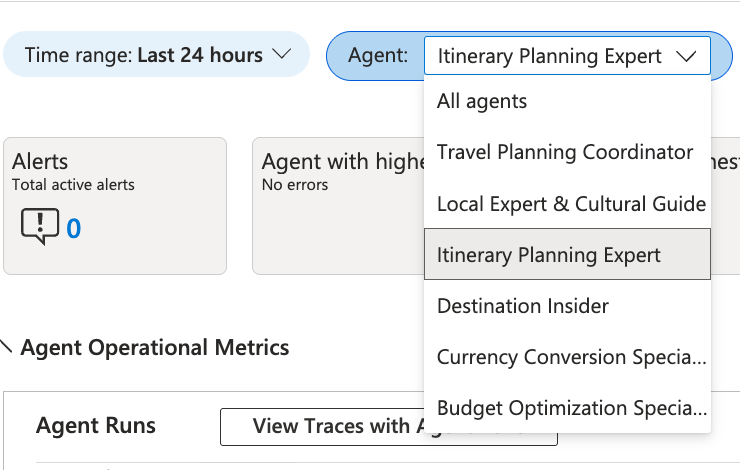Select All agents from the list
Image resolution: width=740 pixels, height=470 pixels.
click(x=482, y=101)
